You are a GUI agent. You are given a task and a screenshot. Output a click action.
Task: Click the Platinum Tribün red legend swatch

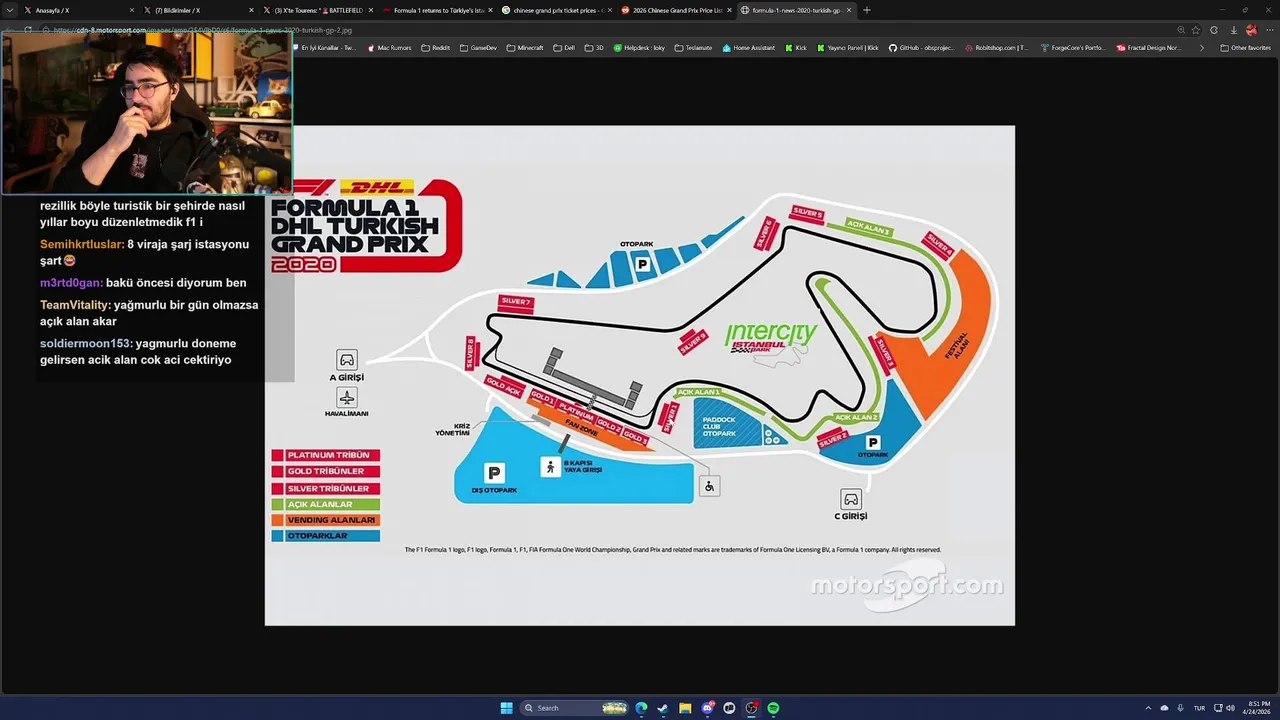pyautogui.click(x=277, y=455)
